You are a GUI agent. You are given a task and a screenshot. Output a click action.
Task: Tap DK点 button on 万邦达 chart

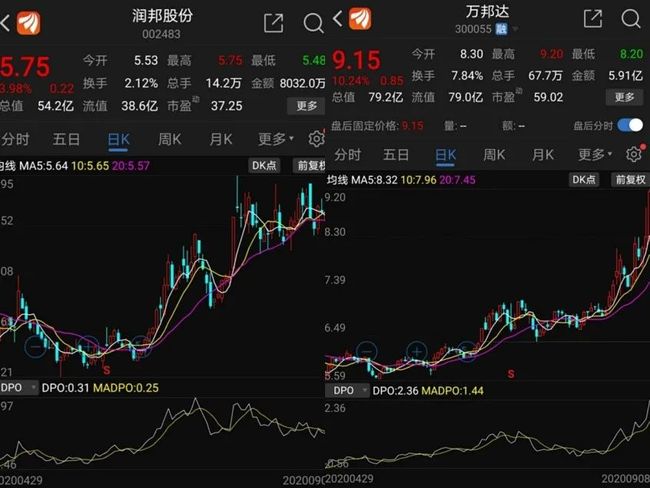coord(584,180)
